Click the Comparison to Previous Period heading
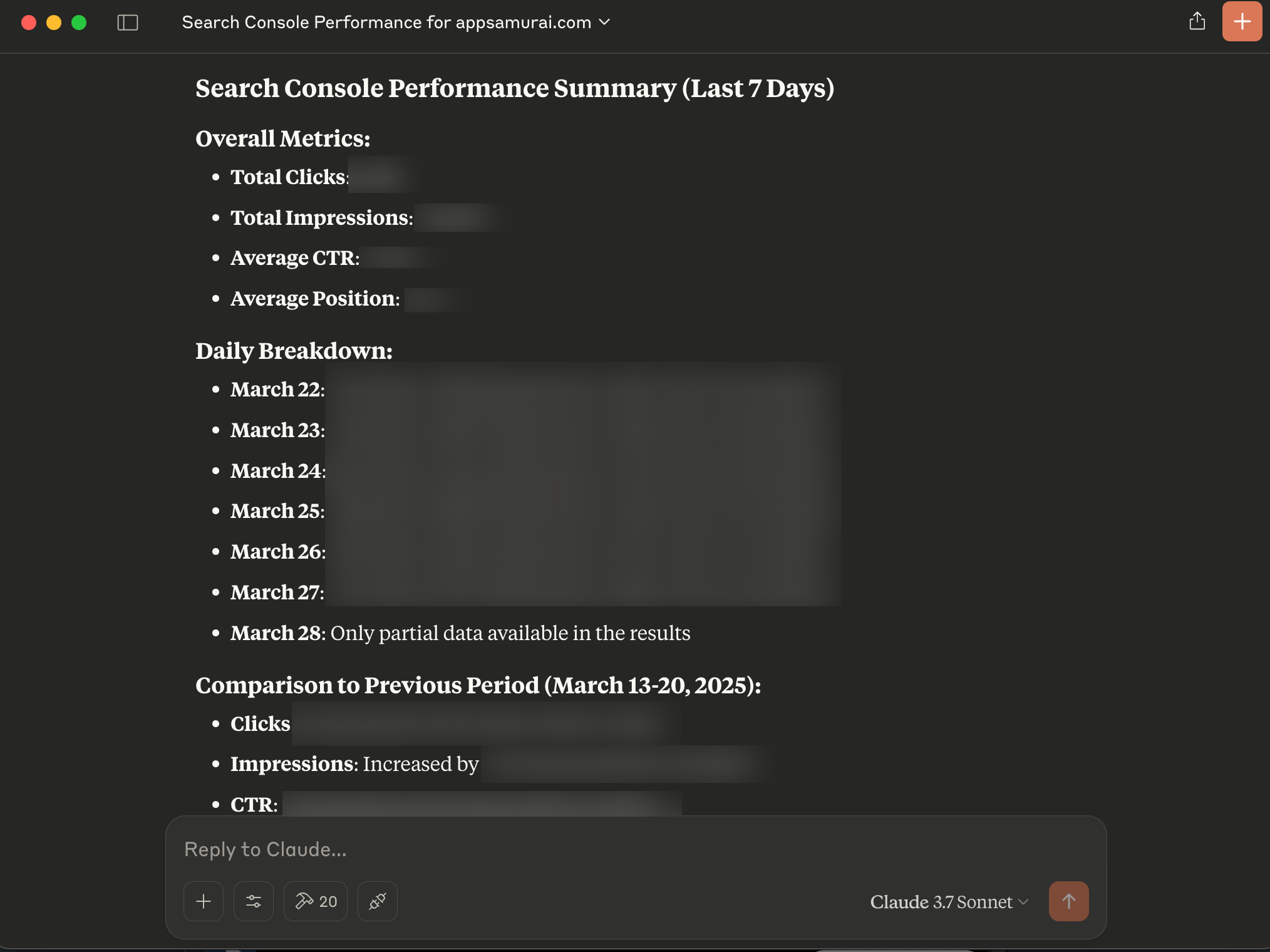The image size is (1270, 952). [x=478, y=685]
